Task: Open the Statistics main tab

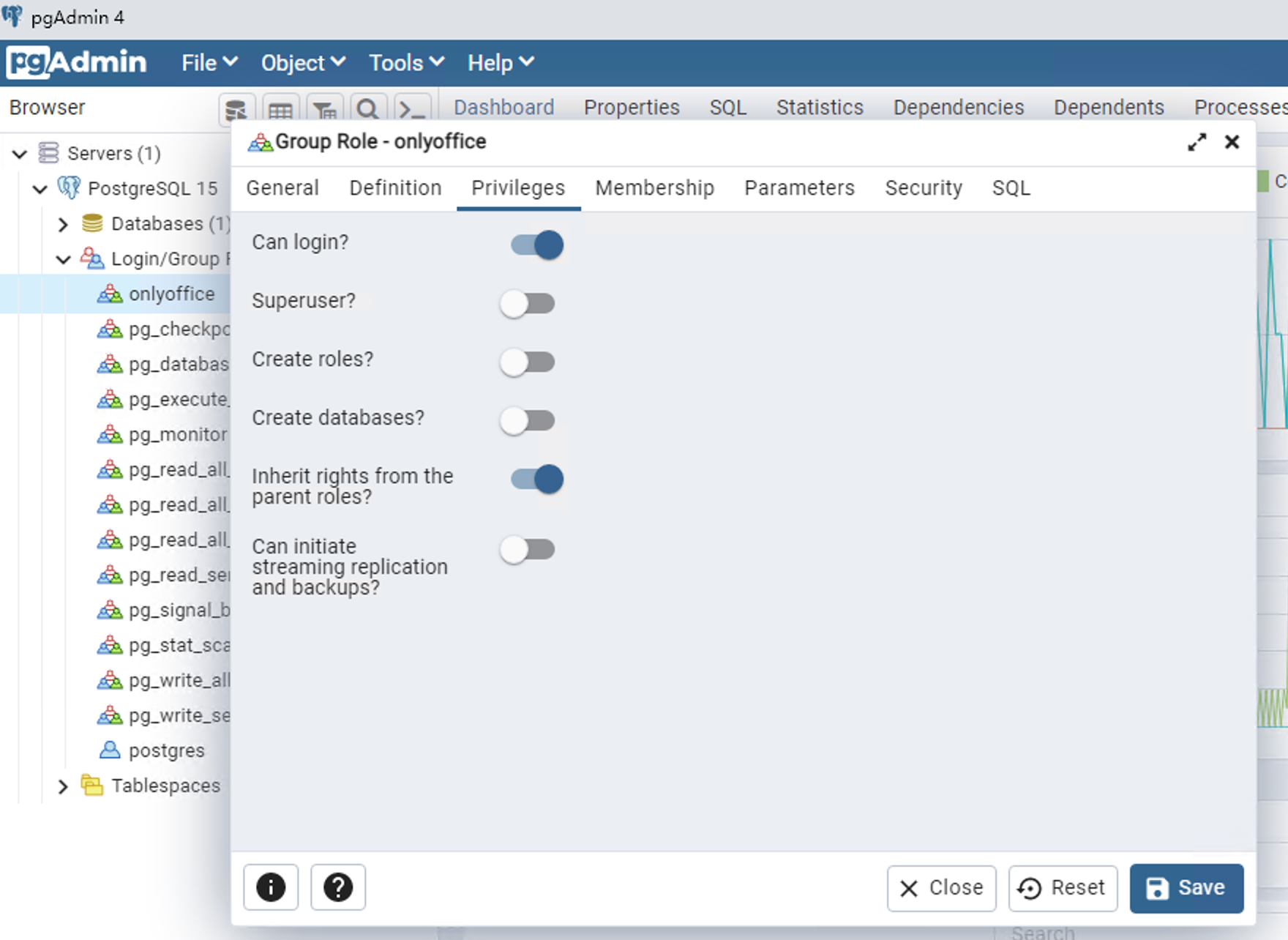Action: coord(820,108)
